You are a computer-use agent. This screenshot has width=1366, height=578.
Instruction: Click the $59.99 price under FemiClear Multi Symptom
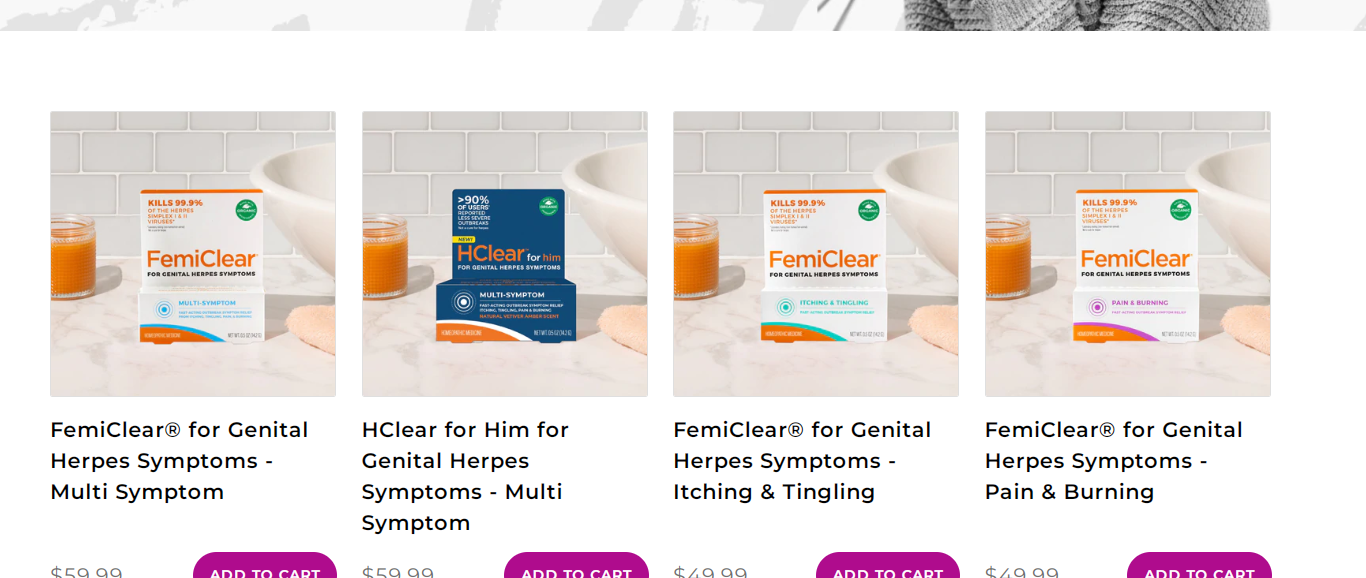click(87, 572)
